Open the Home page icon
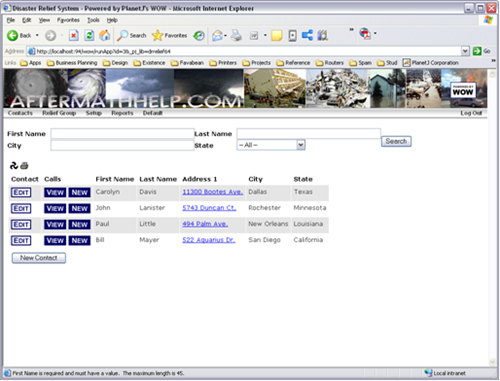 pyautogui.click(x=105, y=35)
